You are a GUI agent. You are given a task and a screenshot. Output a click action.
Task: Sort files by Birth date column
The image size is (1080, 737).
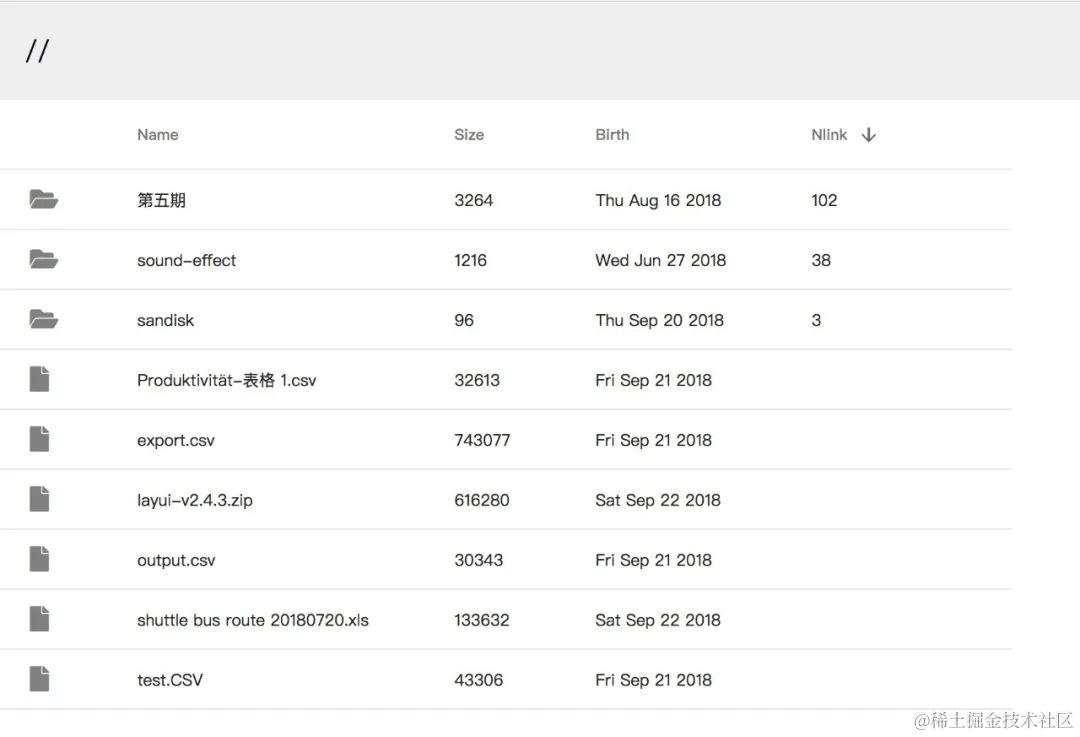coord(612,135)
